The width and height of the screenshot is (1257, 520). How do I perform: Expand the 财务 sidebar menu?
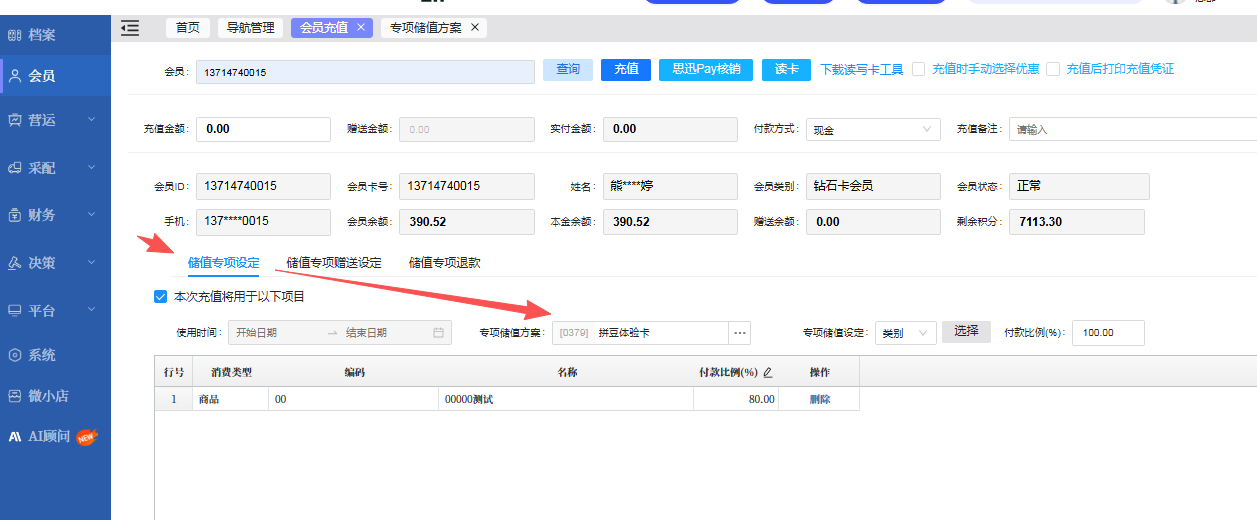[x=55, y=215]
